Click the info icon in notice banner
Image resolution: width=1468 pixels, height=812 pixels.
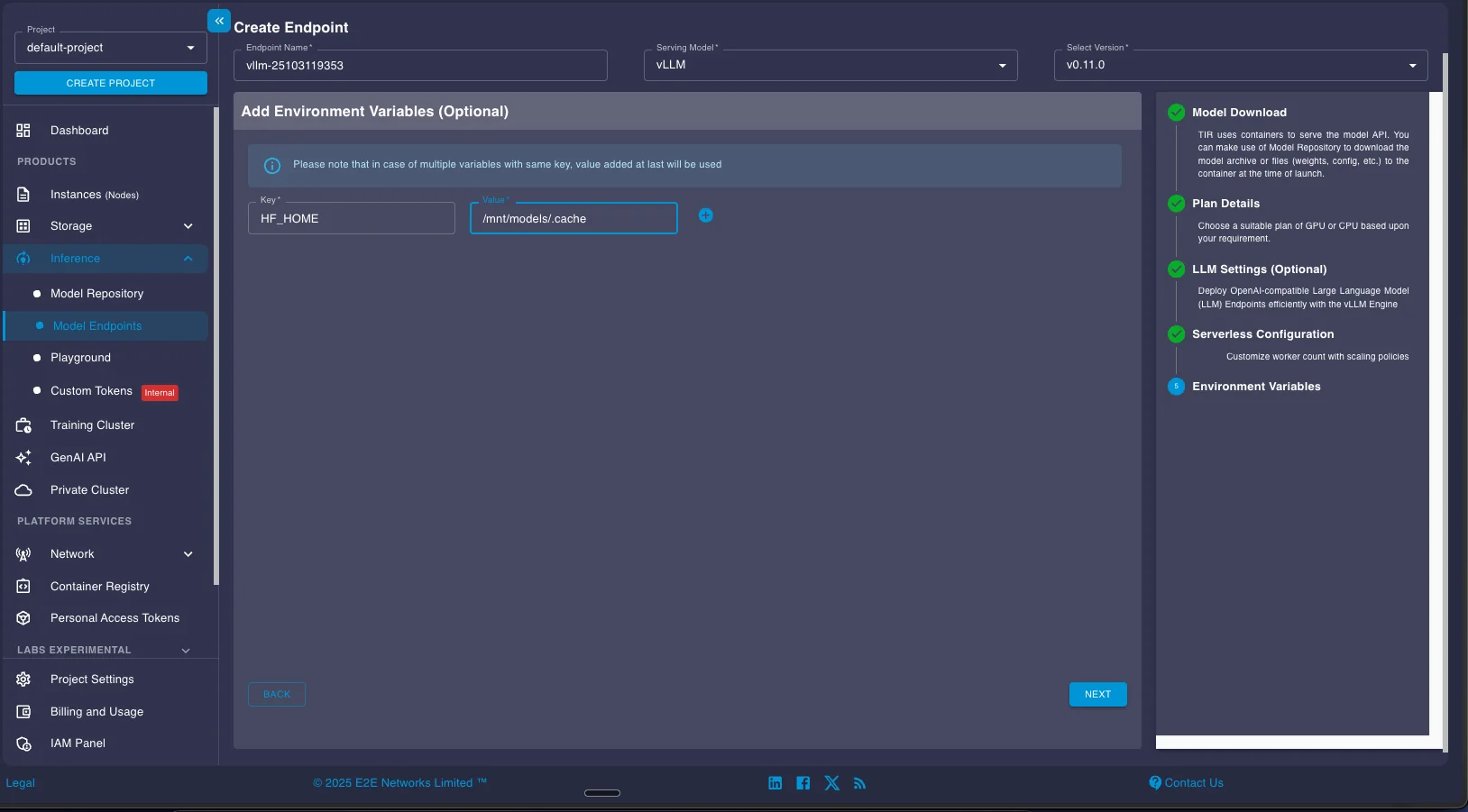[x=271, y=166]
